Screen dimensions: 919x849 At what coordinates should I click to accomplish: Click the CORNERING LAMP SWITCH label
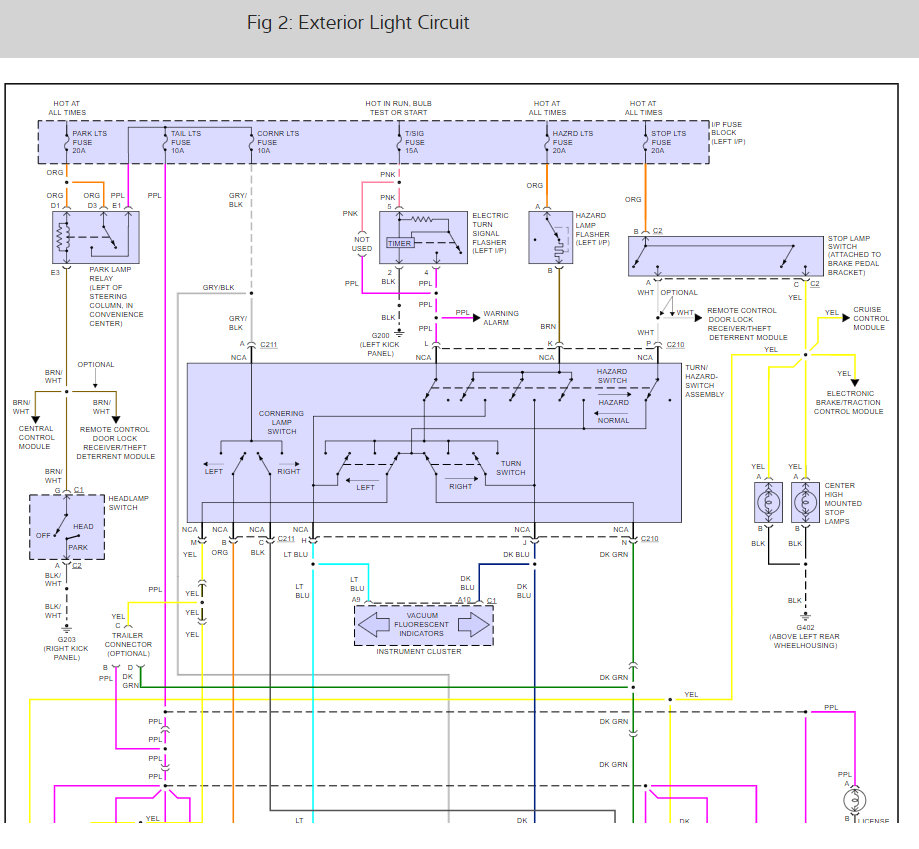281,422
